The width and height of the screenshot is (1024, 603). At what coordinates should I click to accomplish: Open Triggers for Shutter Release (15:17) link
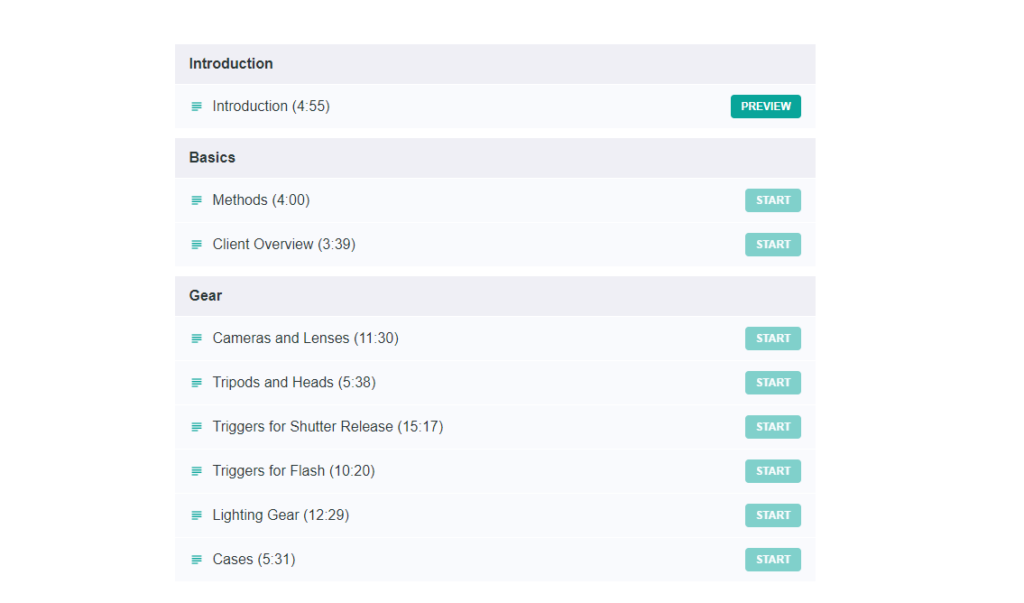[328, 426]
